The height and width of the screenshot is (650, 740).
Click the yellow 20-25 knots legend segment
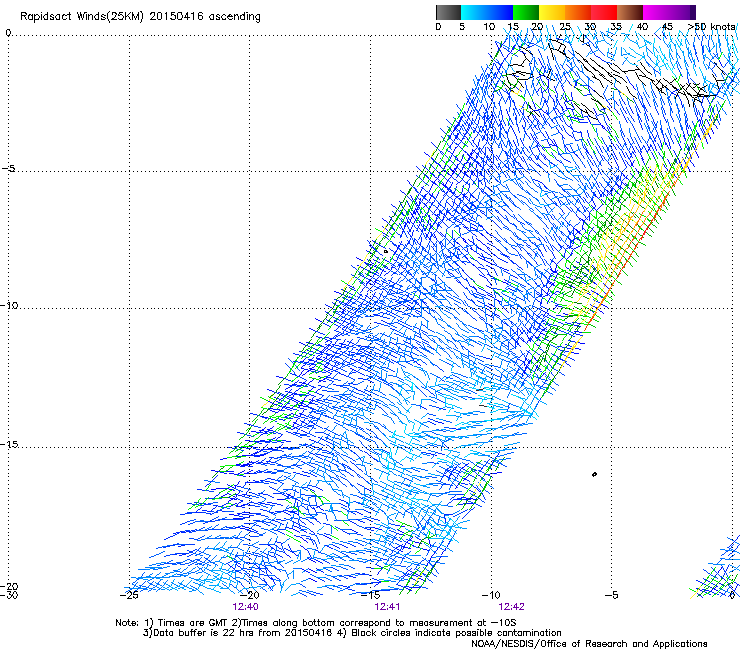click(552, 12)
